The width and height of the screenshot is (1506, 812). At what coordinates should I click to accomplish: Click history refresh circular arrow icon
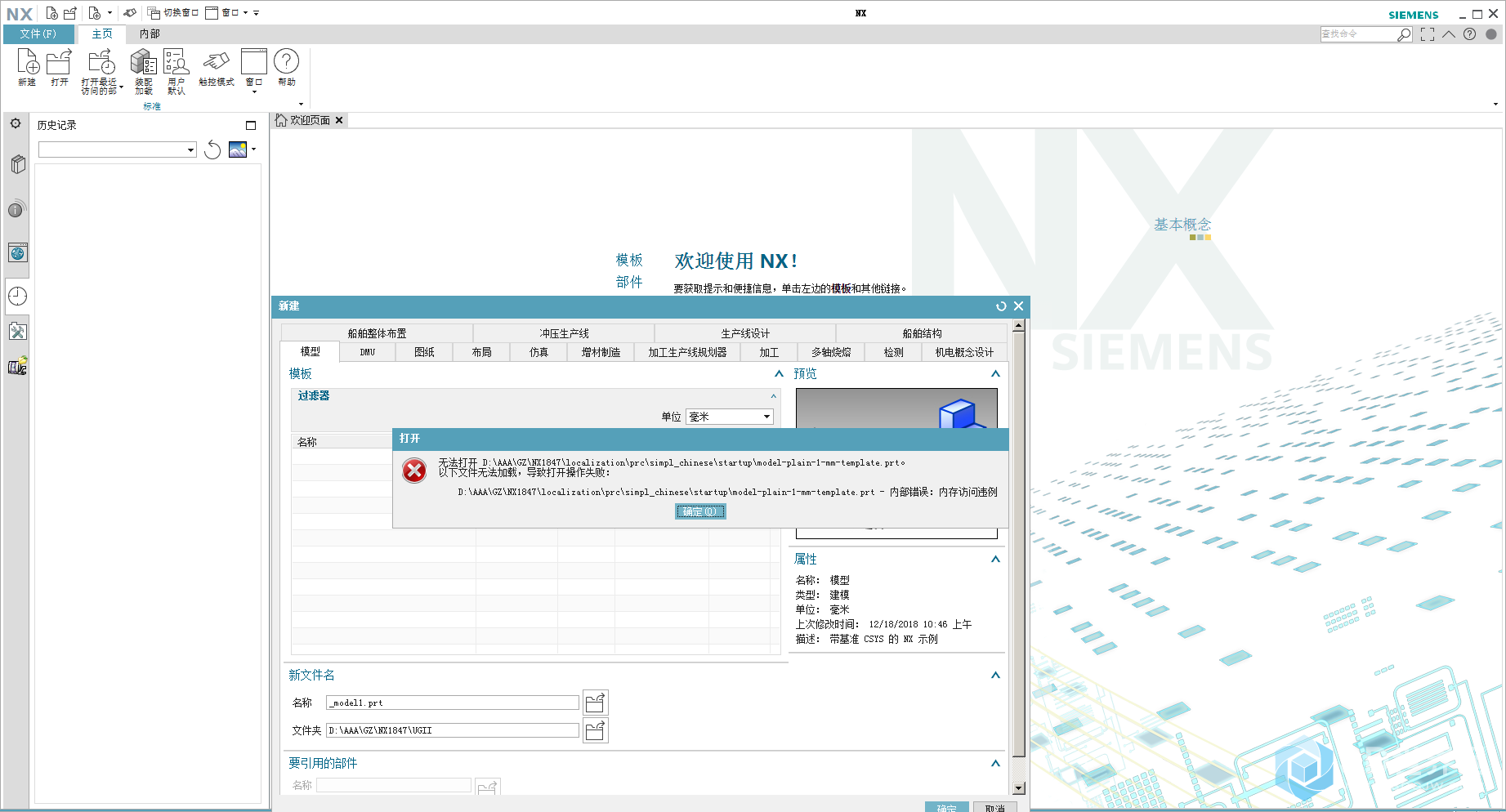[212, 149]
